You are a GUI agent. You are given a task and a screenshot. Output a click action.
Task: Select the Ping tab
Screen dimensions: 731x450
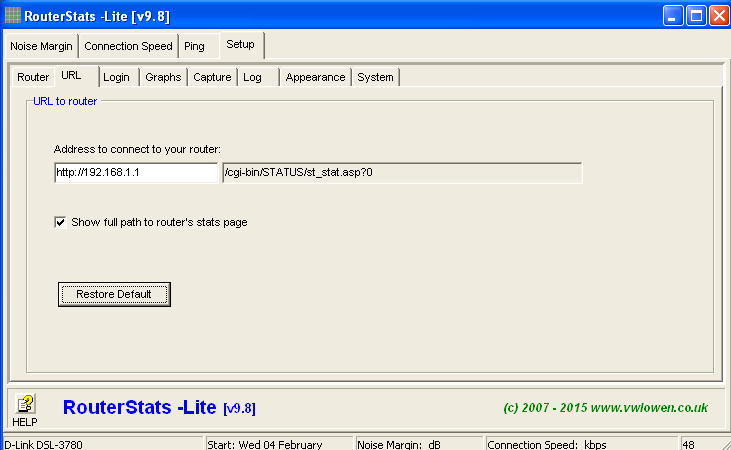tap(194, 46)
